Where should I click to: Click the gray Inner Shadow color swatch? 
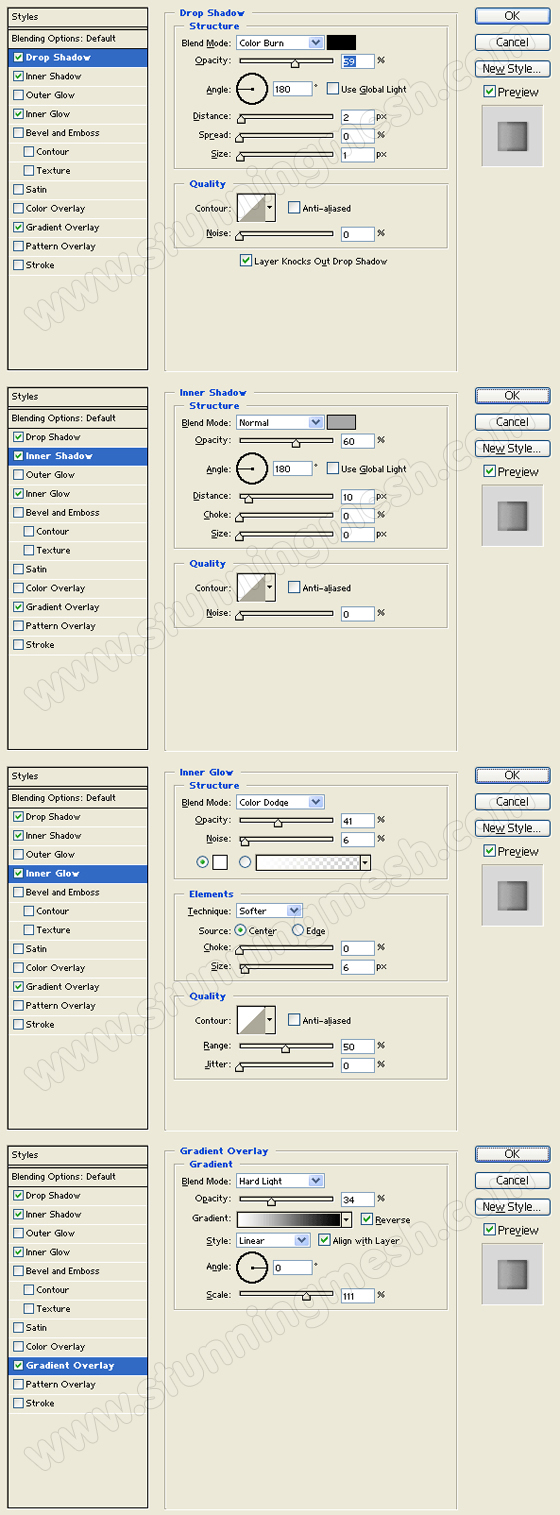point(341,422)
